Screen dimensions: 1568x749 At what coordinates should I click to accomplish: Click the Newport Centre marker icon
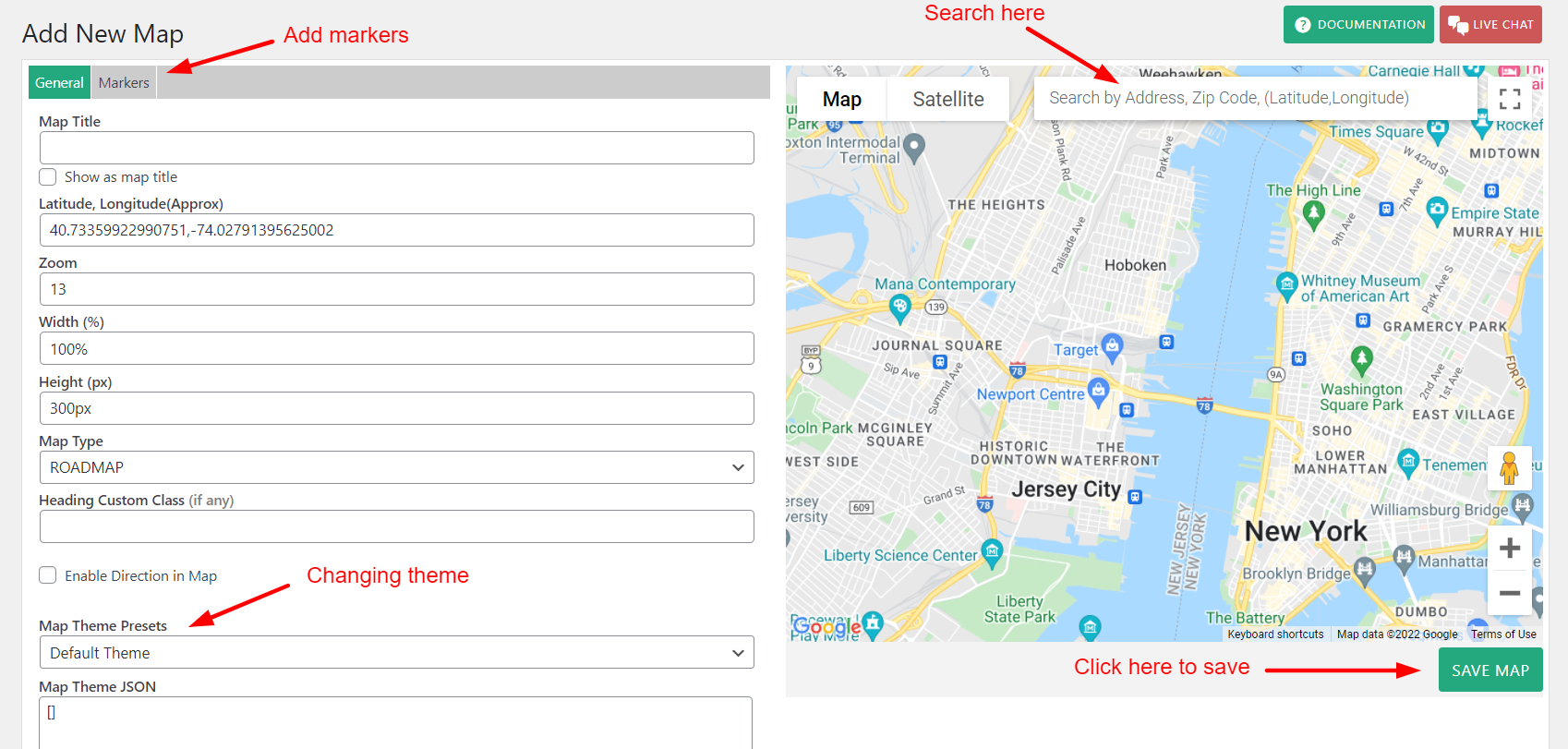(1098, 391)
